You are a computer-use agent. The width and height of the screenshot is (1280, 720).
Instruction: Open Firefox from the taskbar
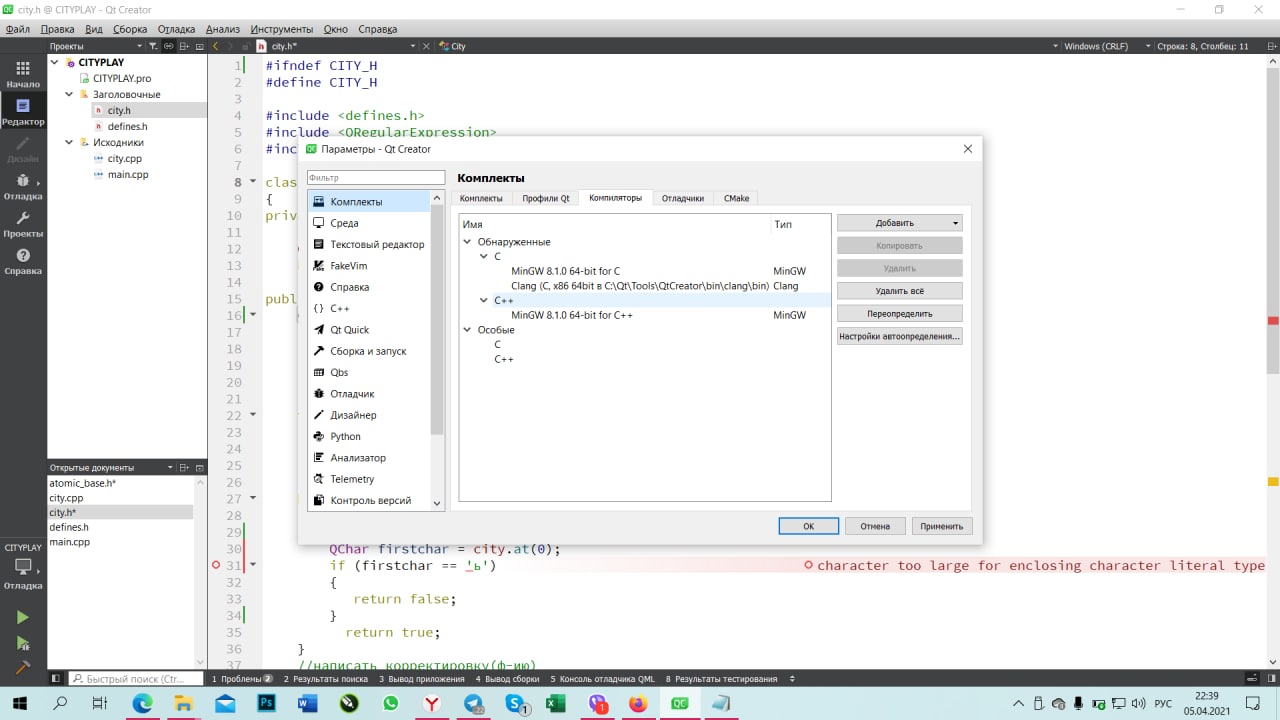pos(638,704)
